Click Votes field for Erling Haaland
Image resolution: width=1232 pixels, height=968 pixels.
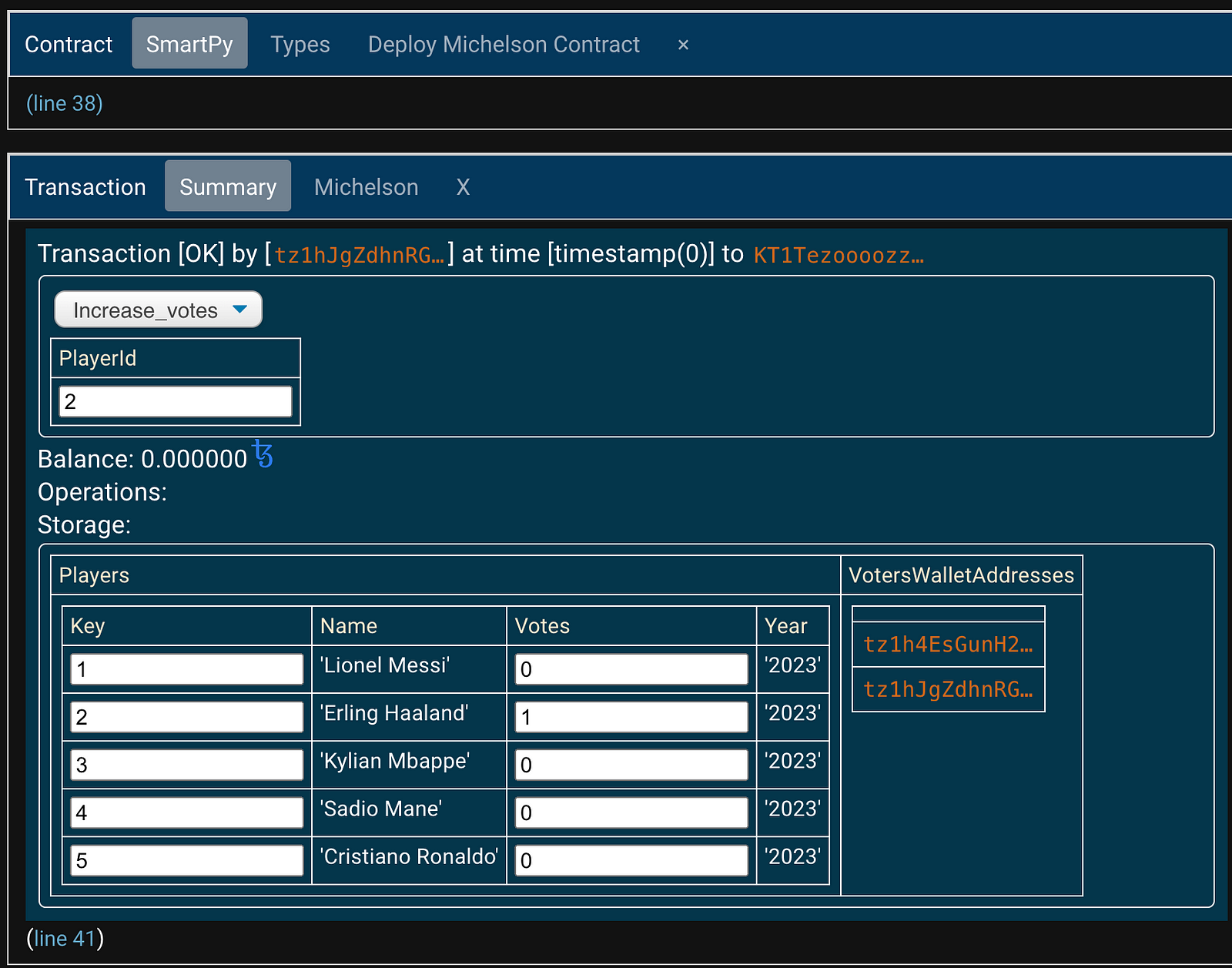(631, 717)
